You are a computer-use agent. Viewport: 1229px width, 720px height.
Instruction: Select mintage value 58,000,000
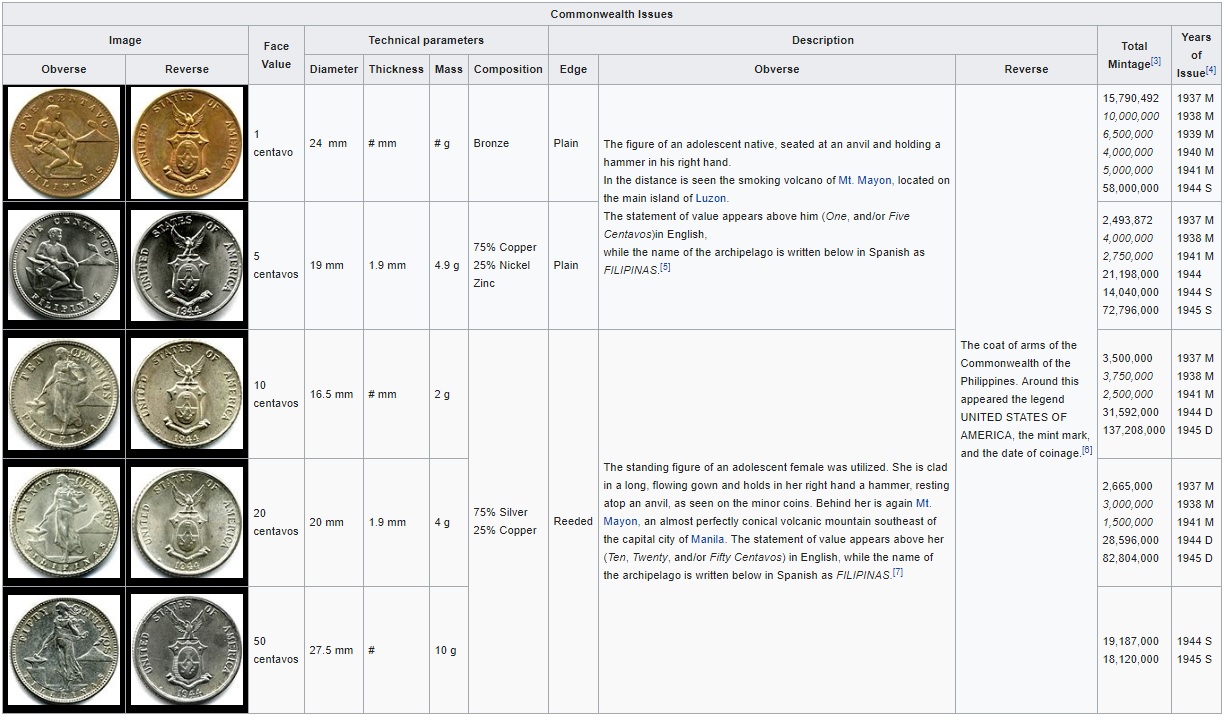1131,188
